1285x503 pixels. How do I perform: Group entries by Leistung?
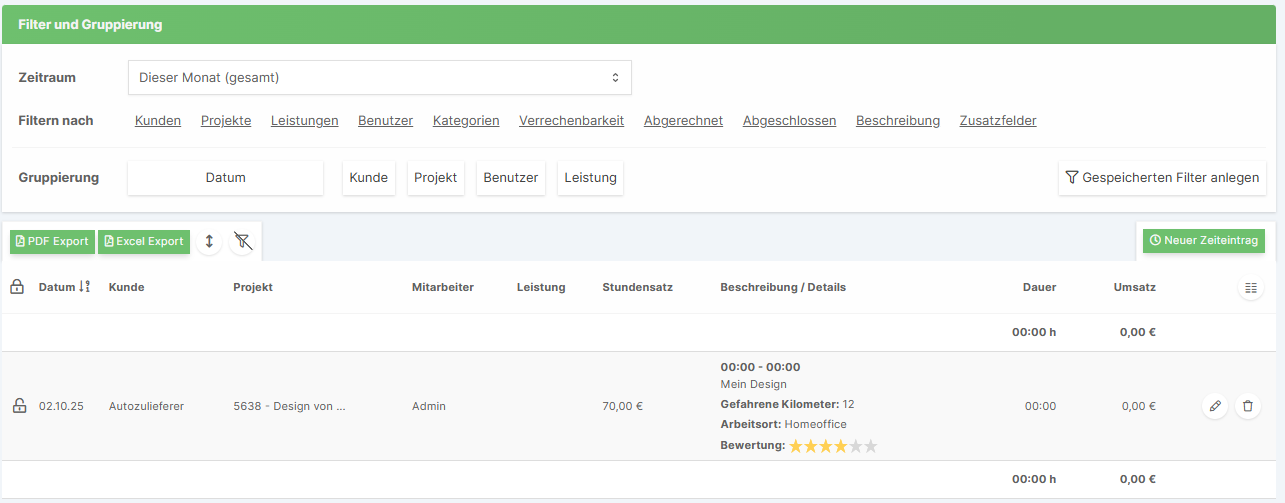tap(590, 178)
